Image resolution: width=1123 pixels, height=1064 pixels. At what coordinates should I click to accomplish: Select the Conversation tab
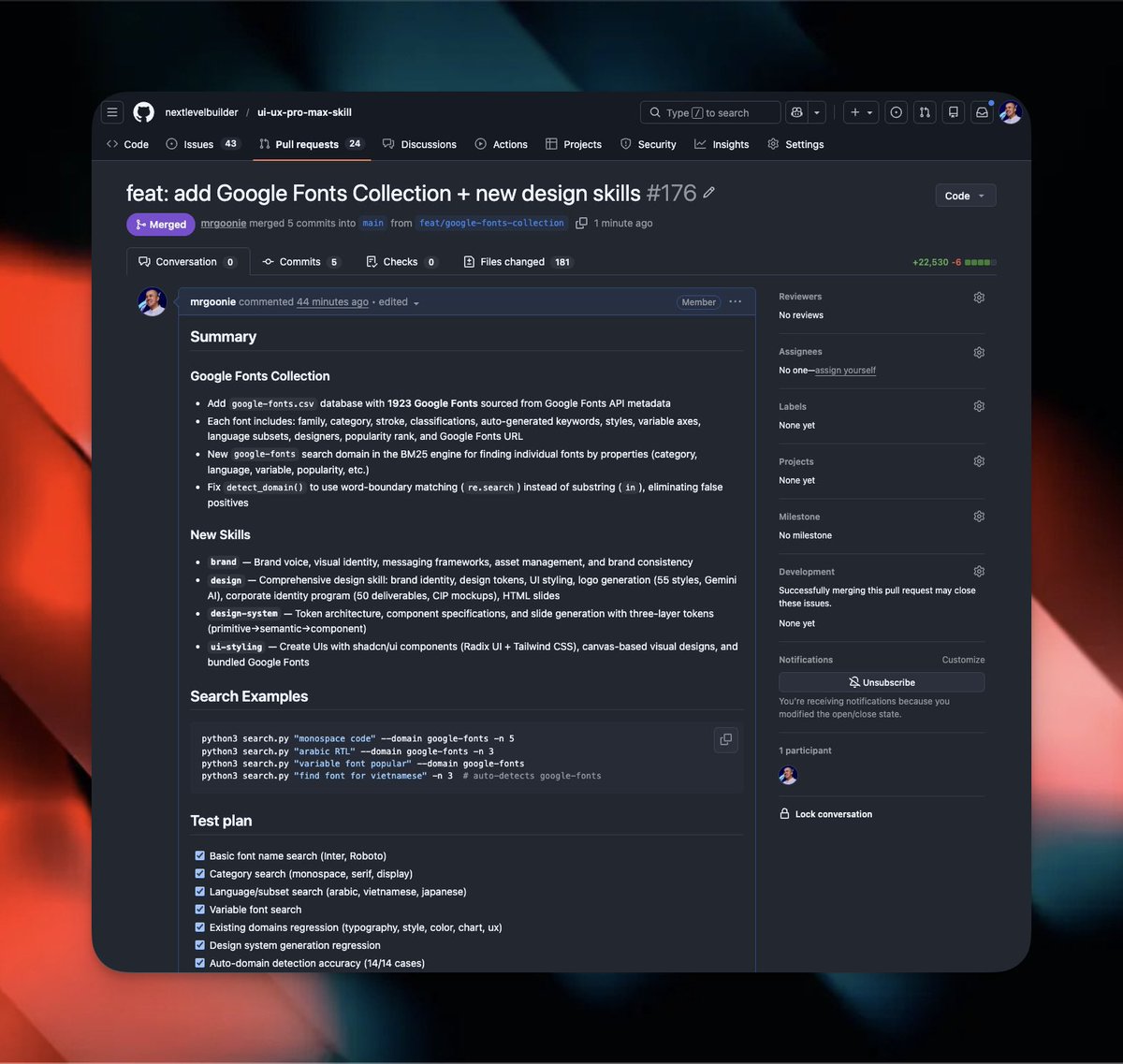187,262
